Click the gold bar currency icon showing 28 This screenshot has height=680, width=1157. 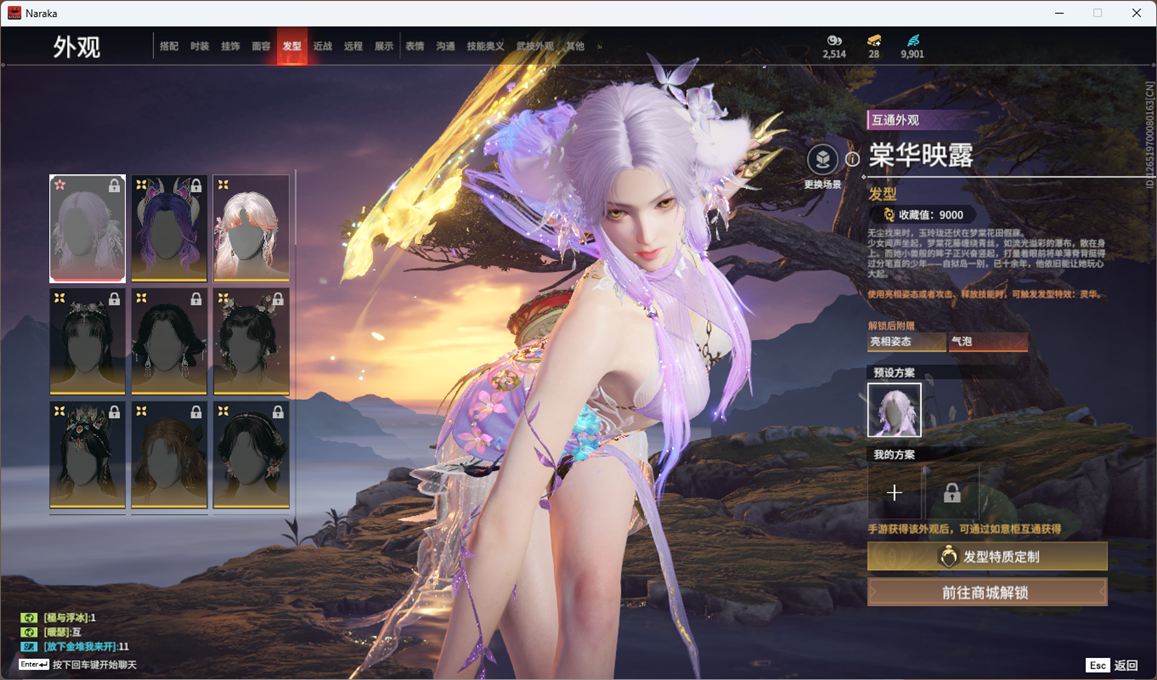[x=874, y=41]
